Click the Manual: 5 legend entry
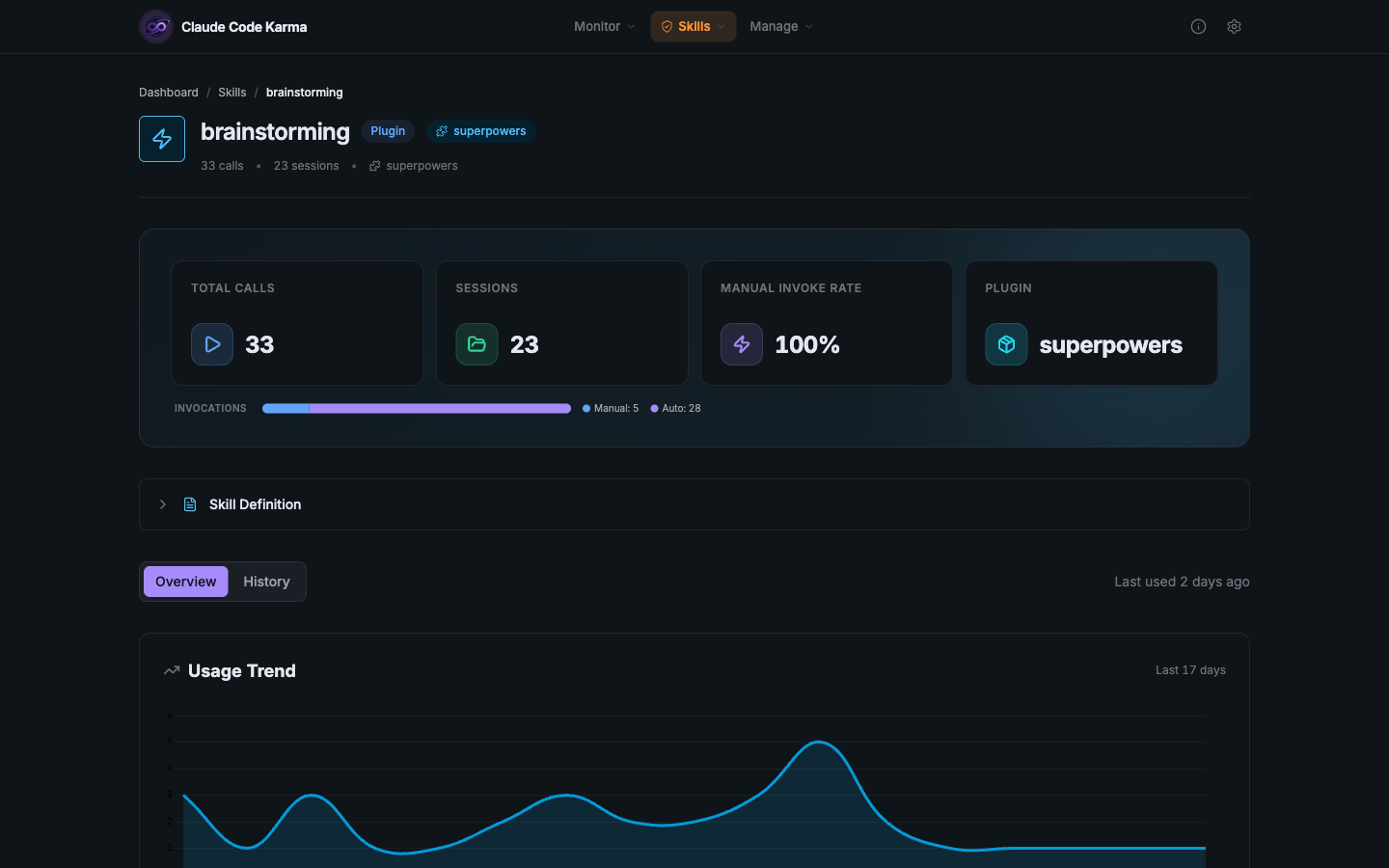 pos(611,409)
